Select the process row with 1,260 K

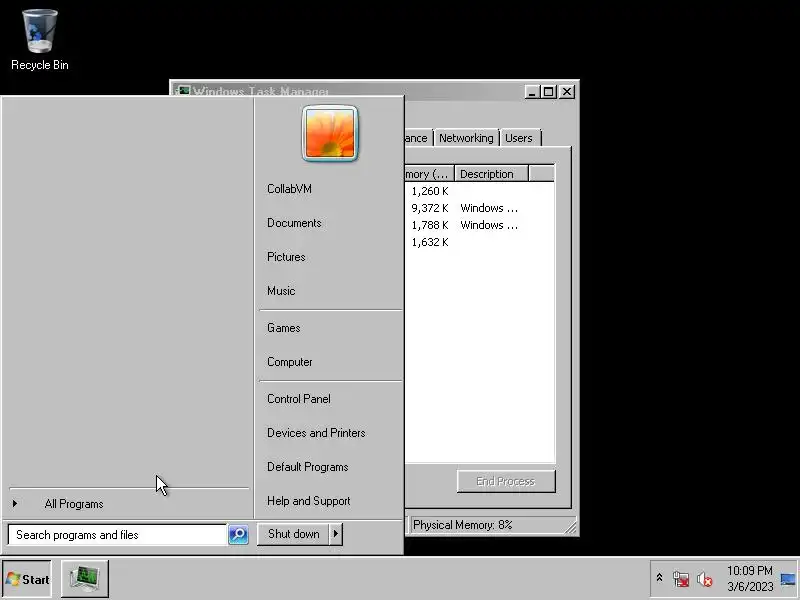(x=480, y=191)
